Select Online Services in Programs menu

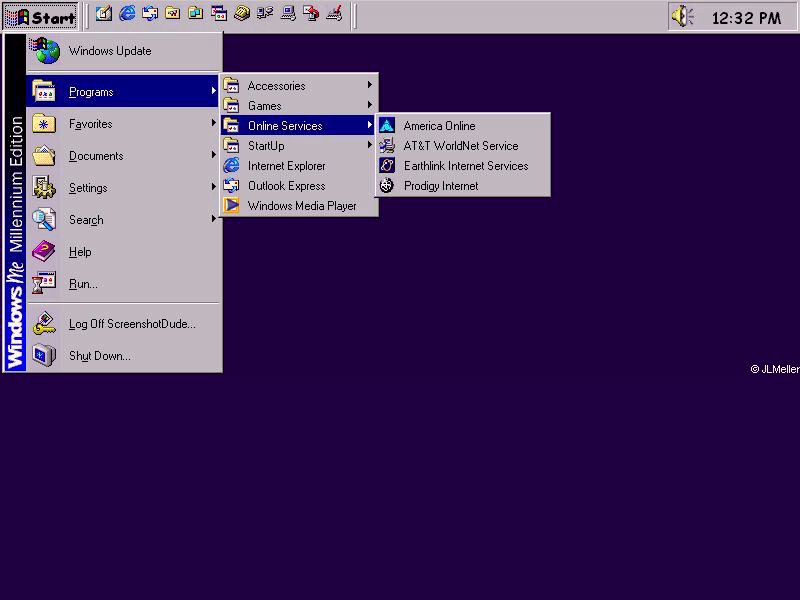tap(299, 126)
